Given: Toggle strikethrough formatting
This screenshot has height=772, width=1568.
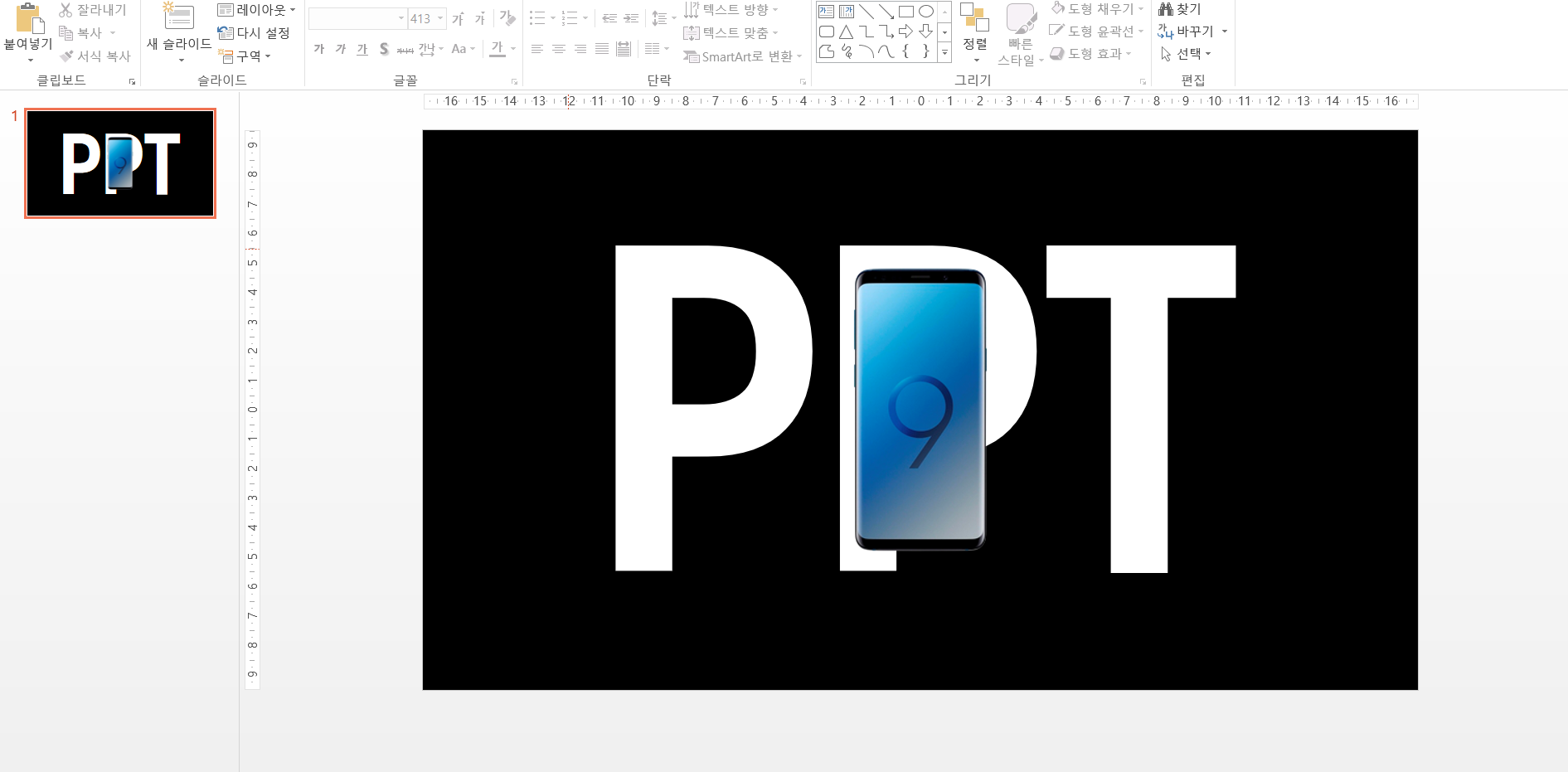Looking at the screenshot, I should coord(405,49).
